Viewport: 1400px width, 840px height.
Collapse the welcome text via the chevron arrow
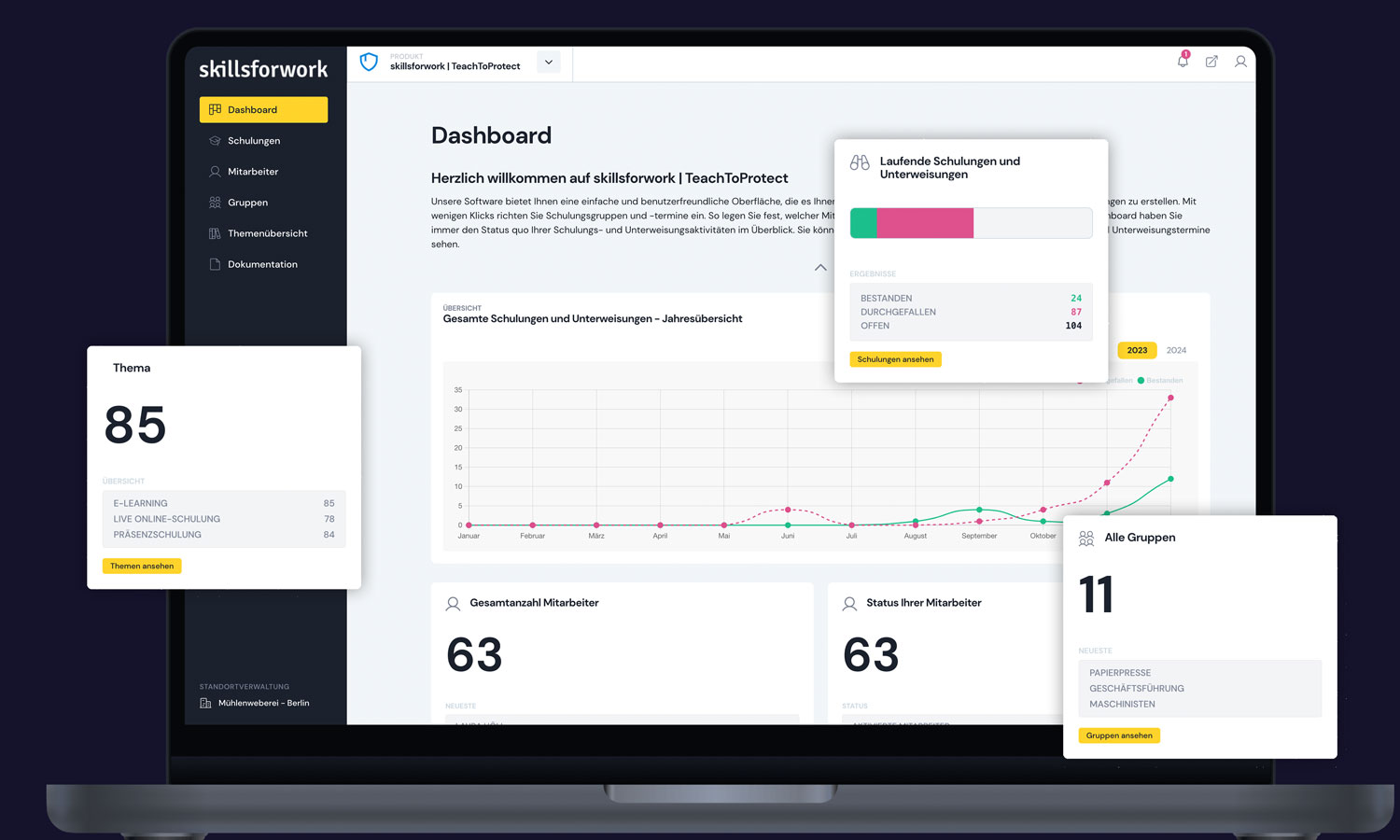[820, 268]
